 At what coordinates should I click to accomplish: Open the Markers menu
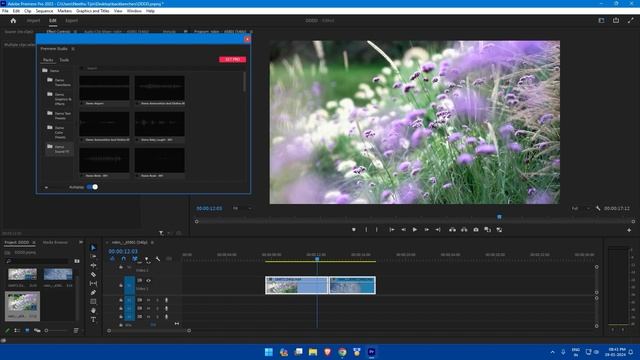coord(64,11)
